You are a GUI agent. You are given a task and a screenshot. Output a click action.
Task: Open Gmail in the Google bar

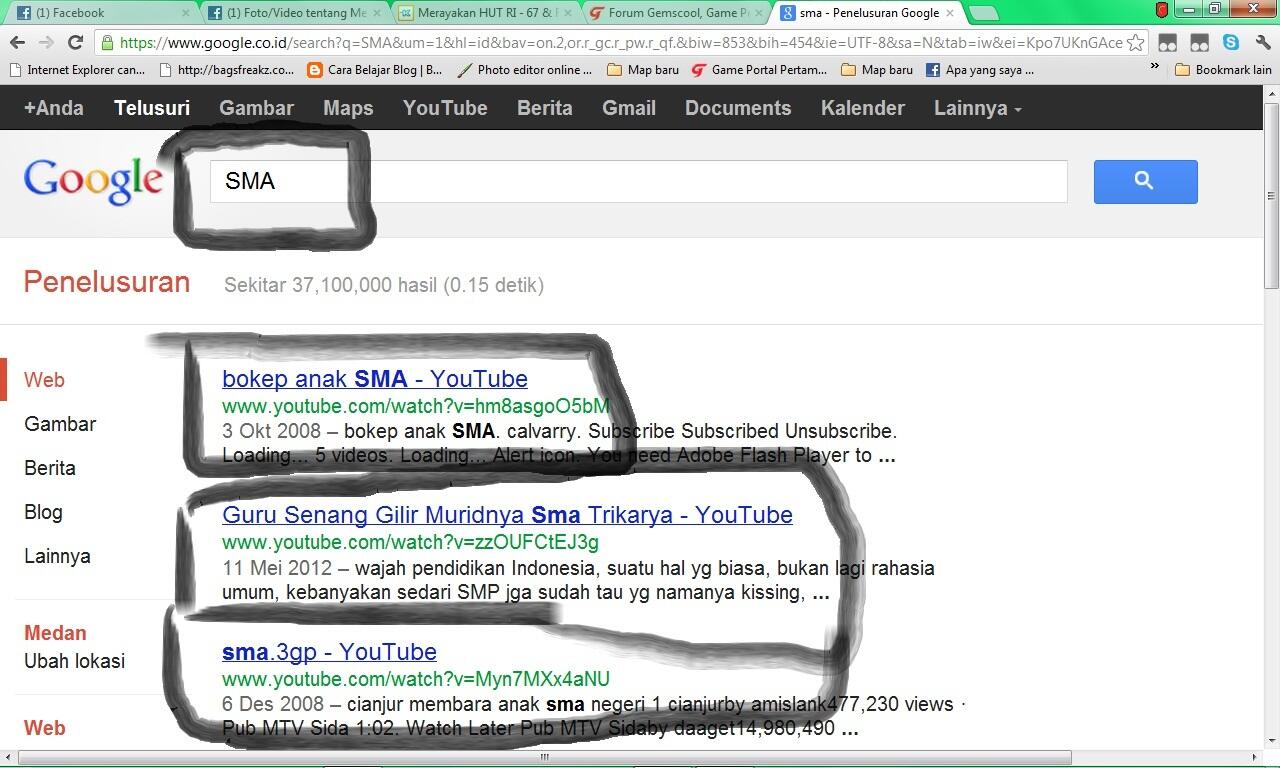pos(629,108)
